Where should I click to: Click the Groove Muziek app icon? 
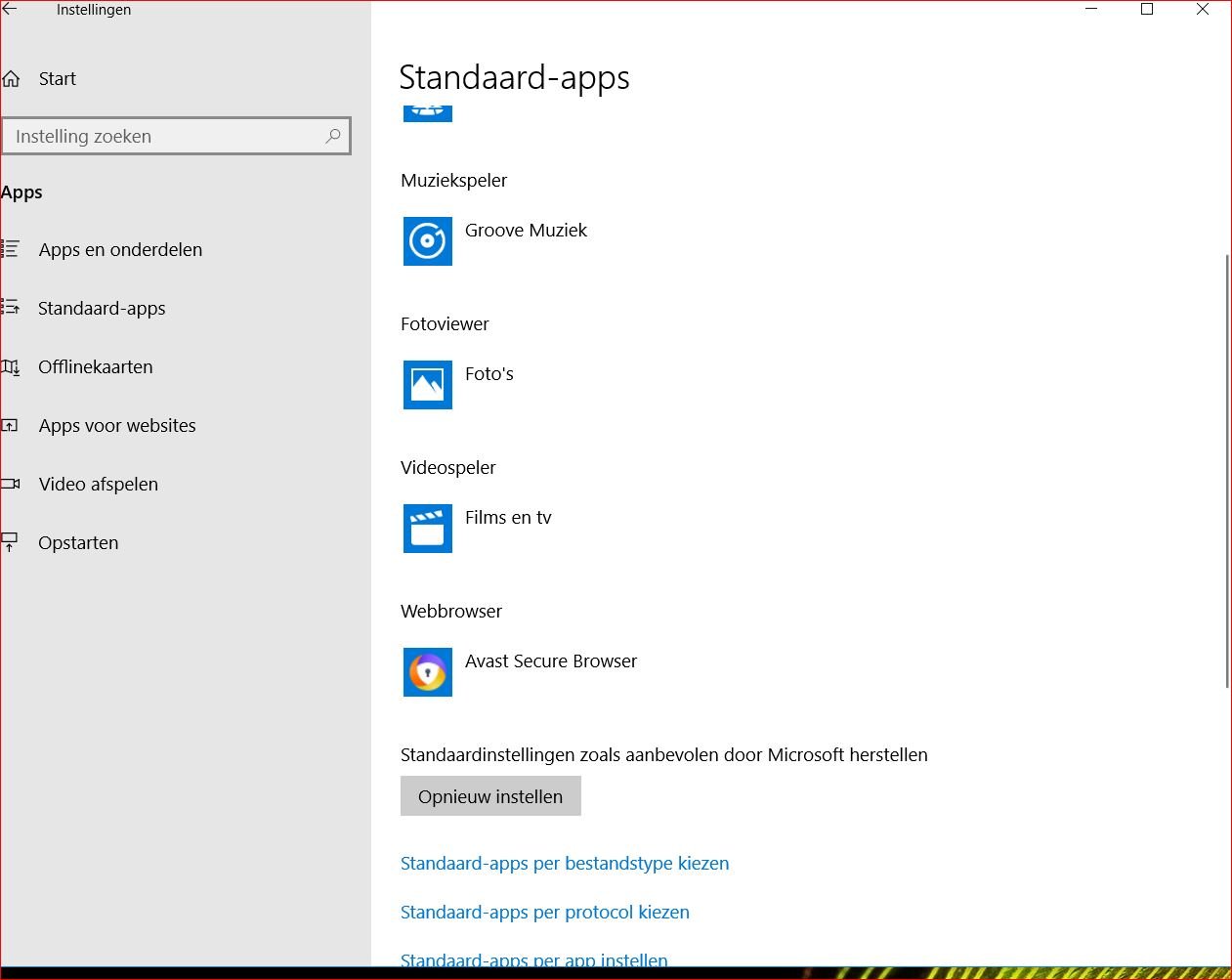pos(428,240)
